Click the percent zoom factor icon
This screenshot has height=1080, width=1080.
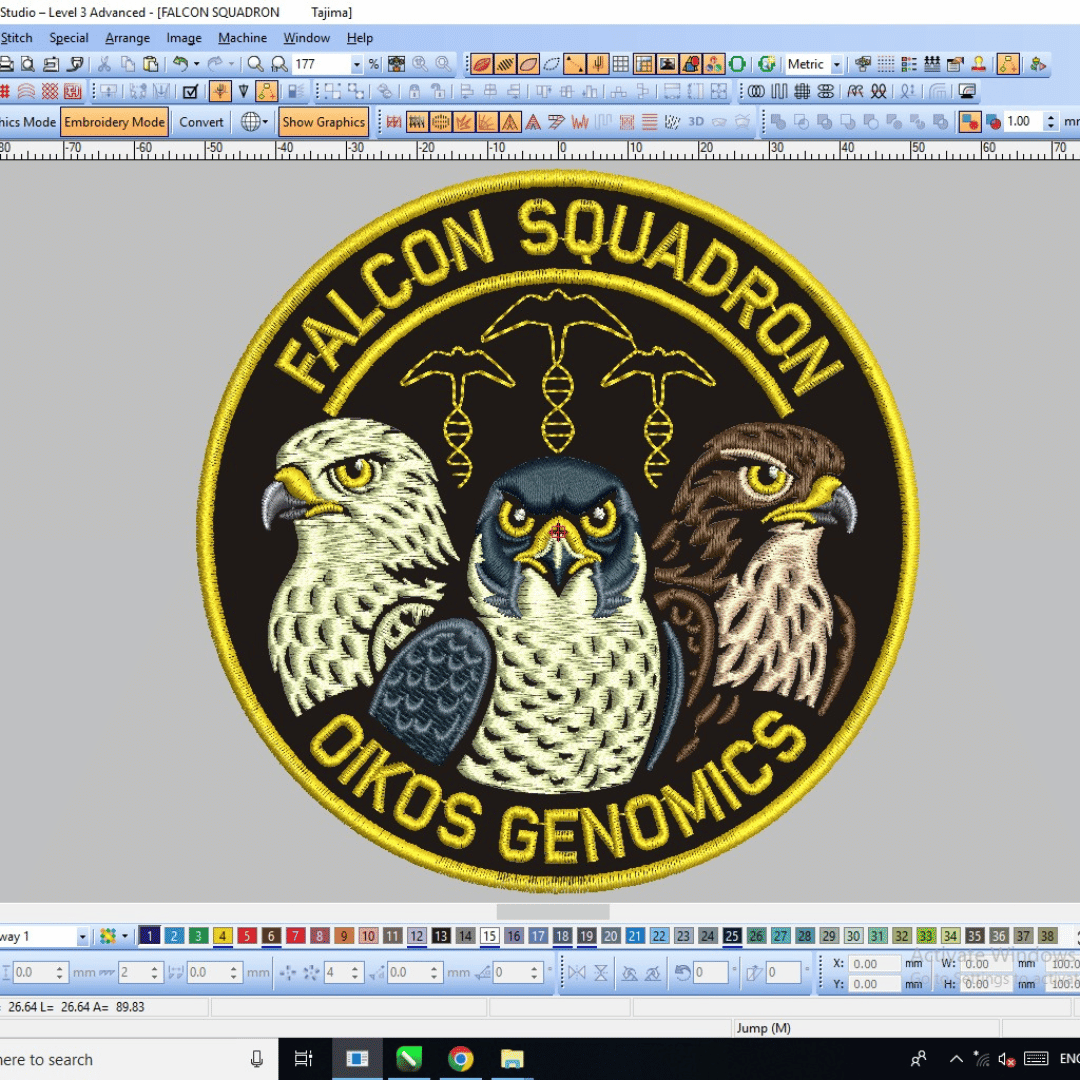coord(374,64)
